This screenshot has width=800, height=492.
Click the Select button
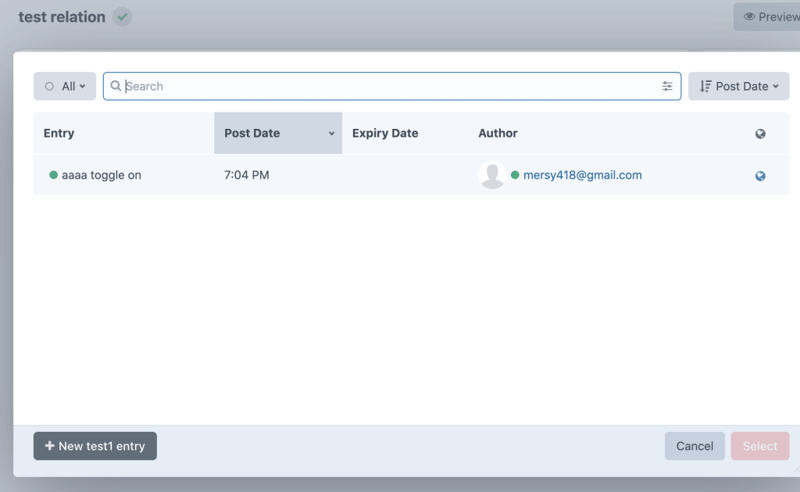coord(759,446)
